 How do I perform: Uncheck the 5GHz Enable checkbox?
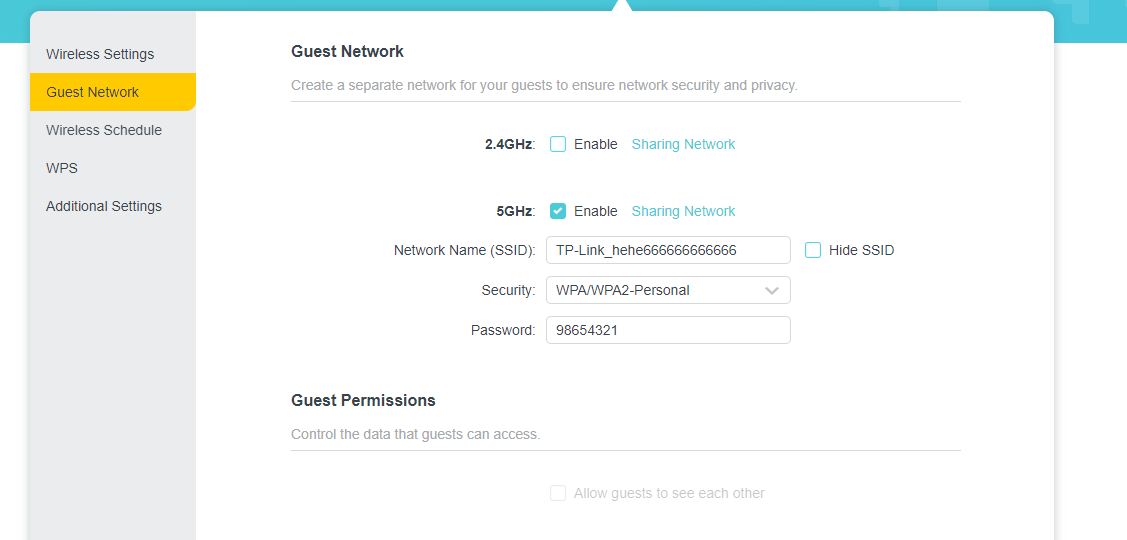pyautogui.click(x=558, y=211)
